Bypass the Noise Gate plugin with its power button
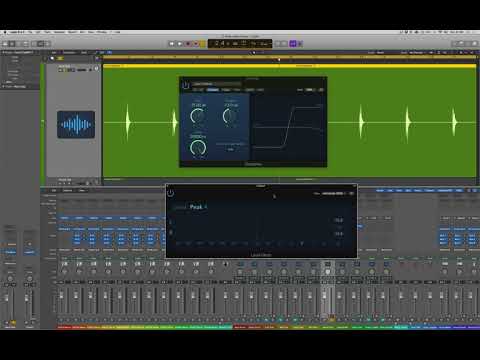The height and width of the screenshot is (360, 480). click(x=186, y=85)
